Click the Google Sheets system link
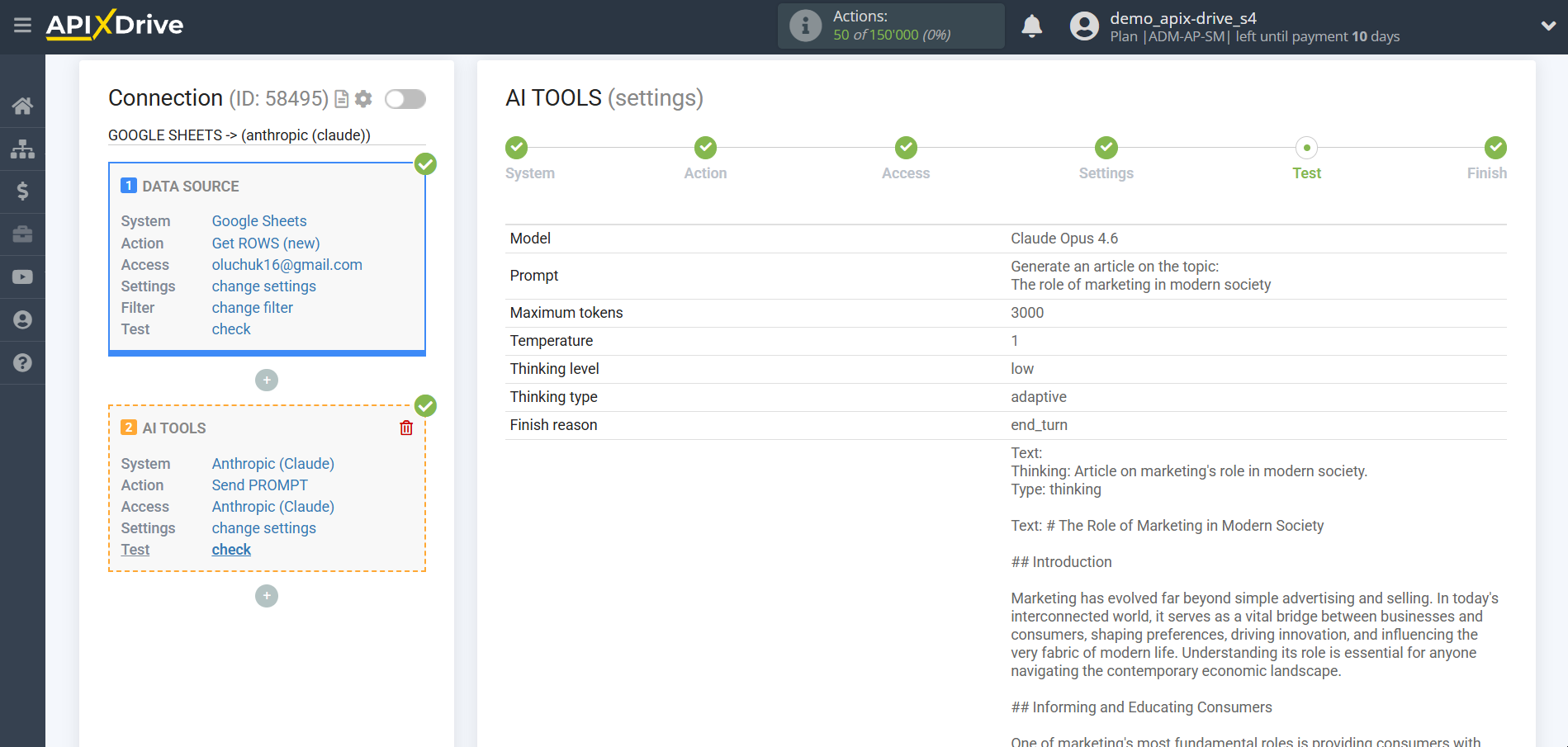The width and height of the screenshot is (1568, 747). 259,221
